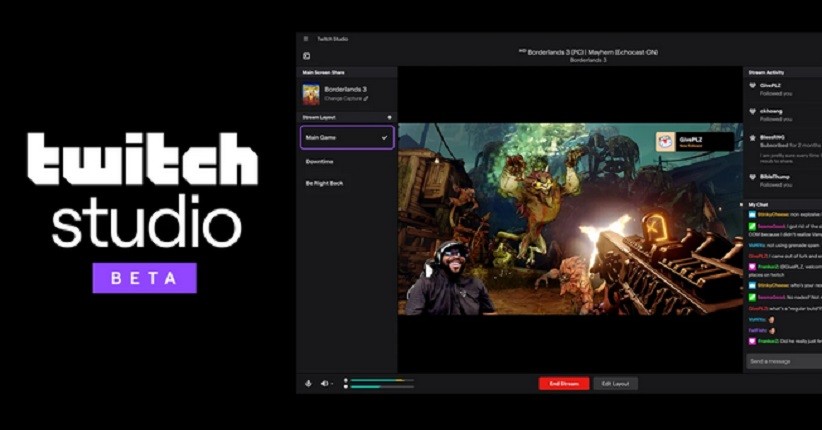Click the Edit Layout button
The width and height of the screenshot is (822, 430).
click(615, 383)
